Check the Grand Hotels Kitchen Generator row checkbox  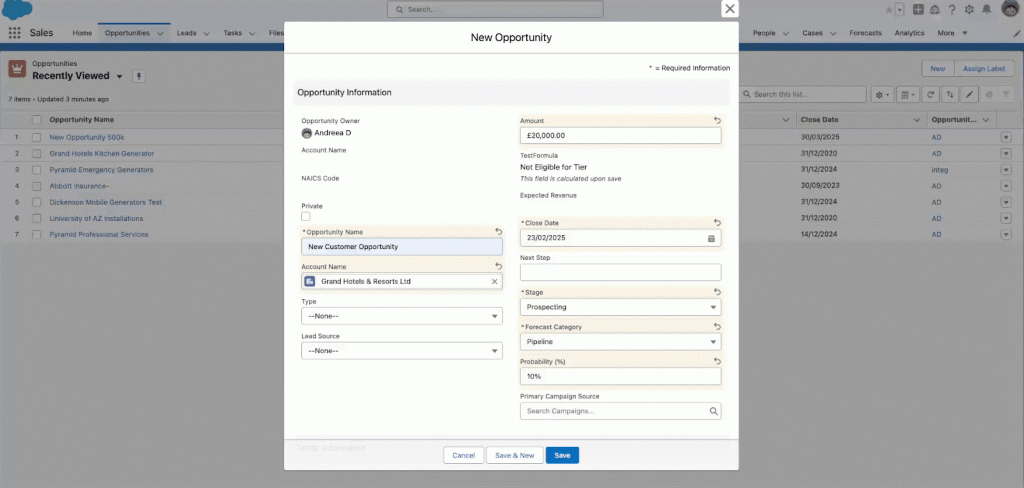coord(37,154)
